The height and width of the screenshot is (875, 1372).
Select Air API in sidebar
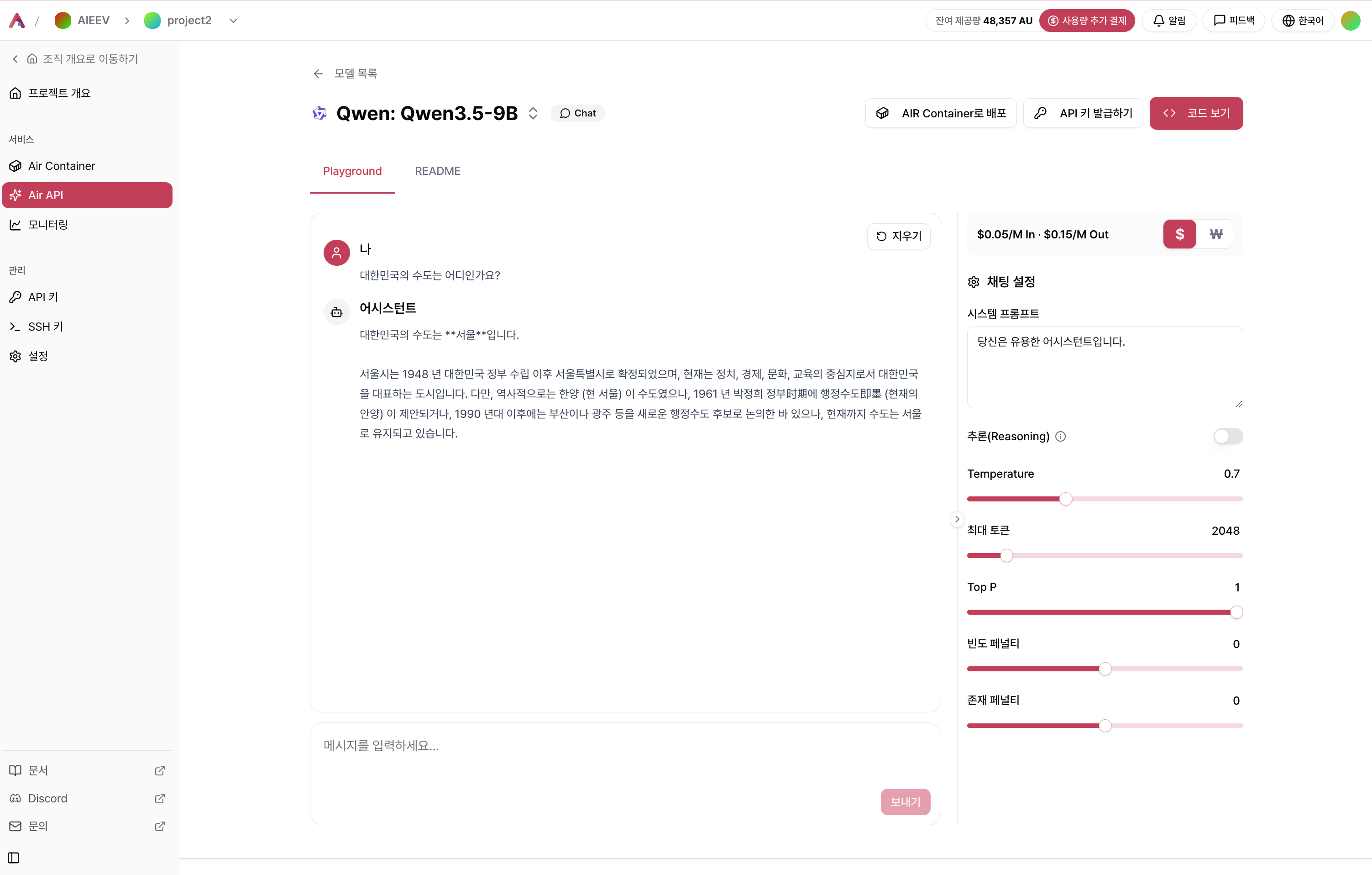tap(87, 195)
